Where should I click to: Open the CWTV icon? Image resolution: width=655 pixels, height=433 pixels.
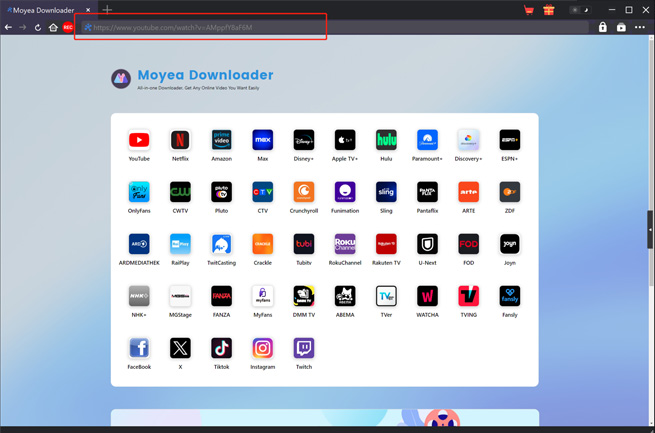click(180, 192)
